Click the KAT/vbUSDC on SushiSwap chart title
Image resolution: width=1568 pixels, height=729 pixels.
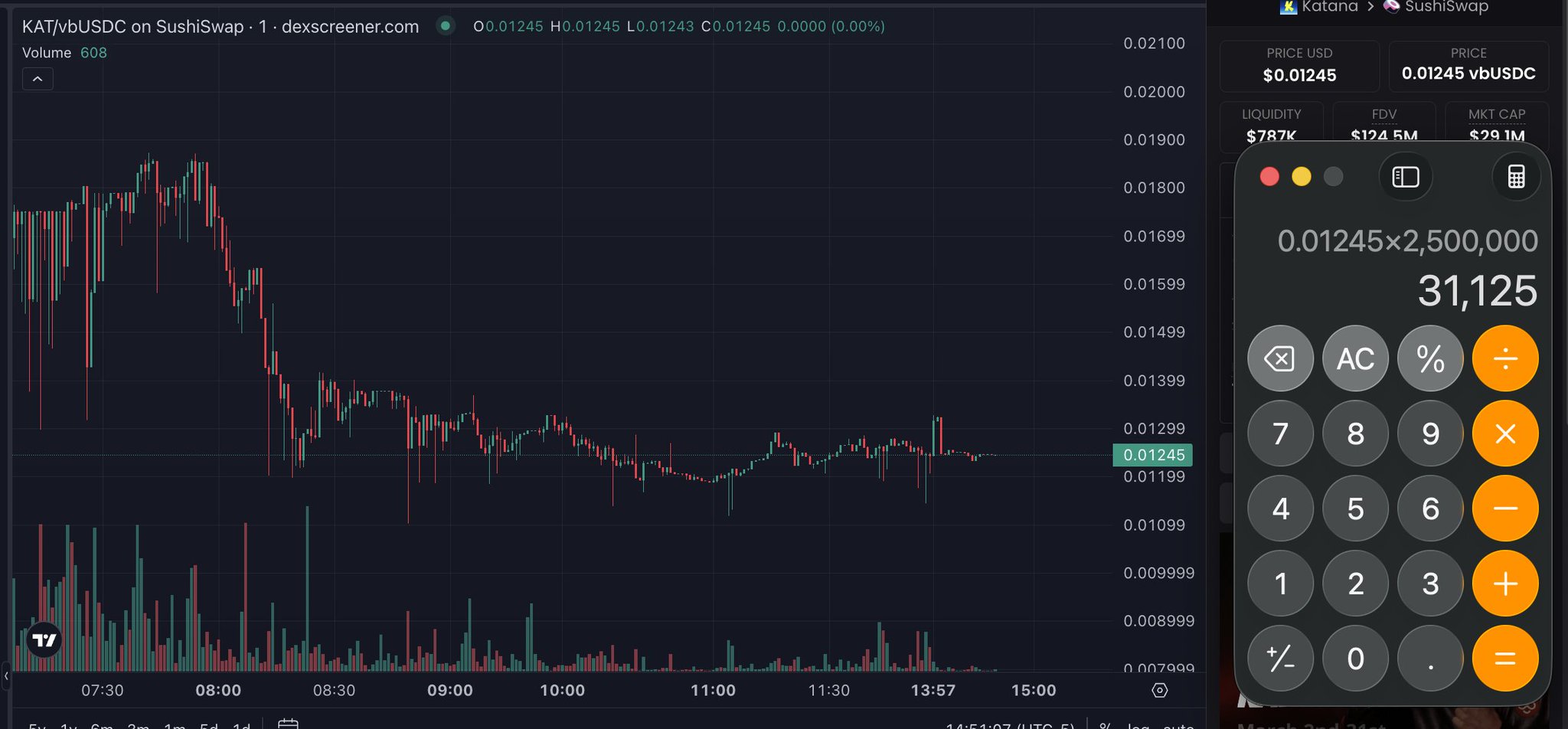tap(220, 27)
